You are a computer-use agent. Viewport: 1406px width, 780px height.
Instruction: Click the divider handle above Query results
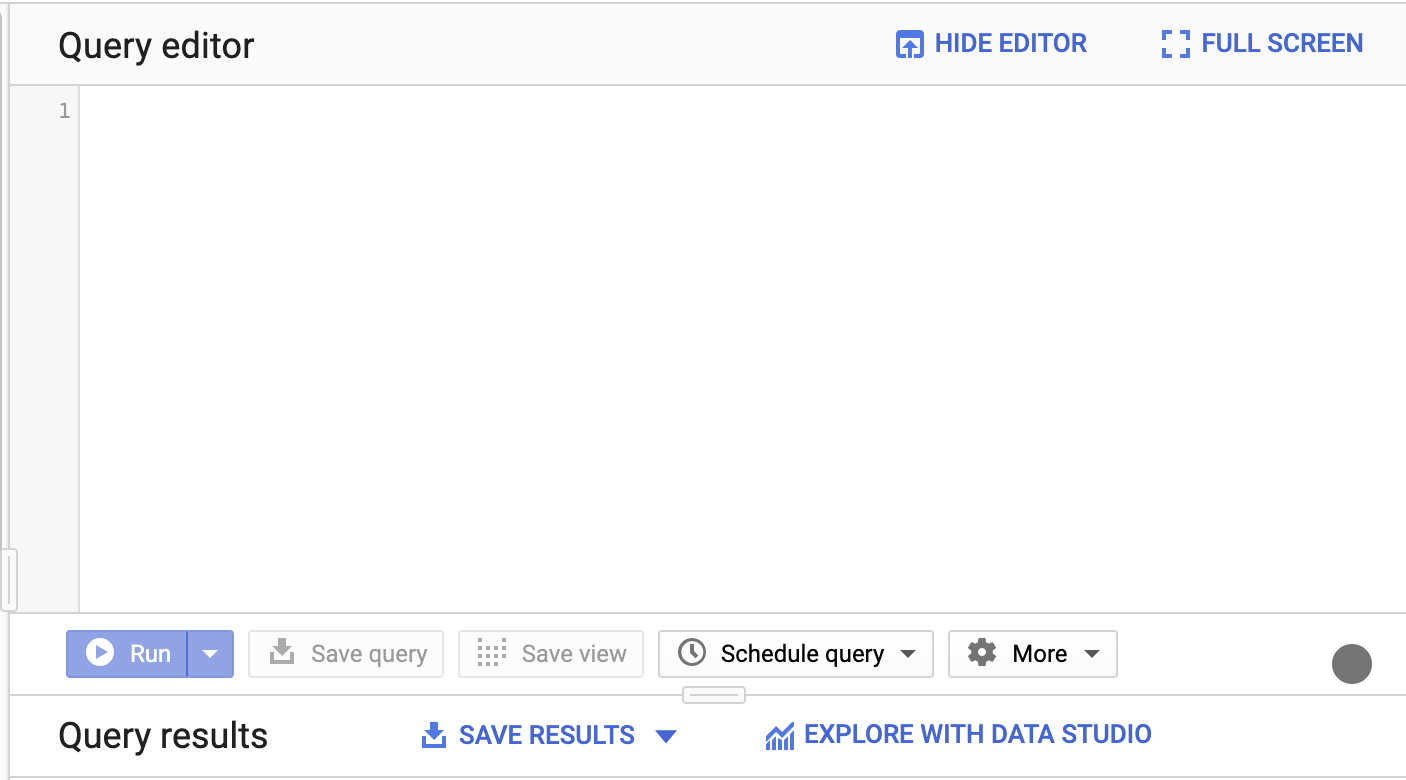pyautogui.click(x=714, y=694)
